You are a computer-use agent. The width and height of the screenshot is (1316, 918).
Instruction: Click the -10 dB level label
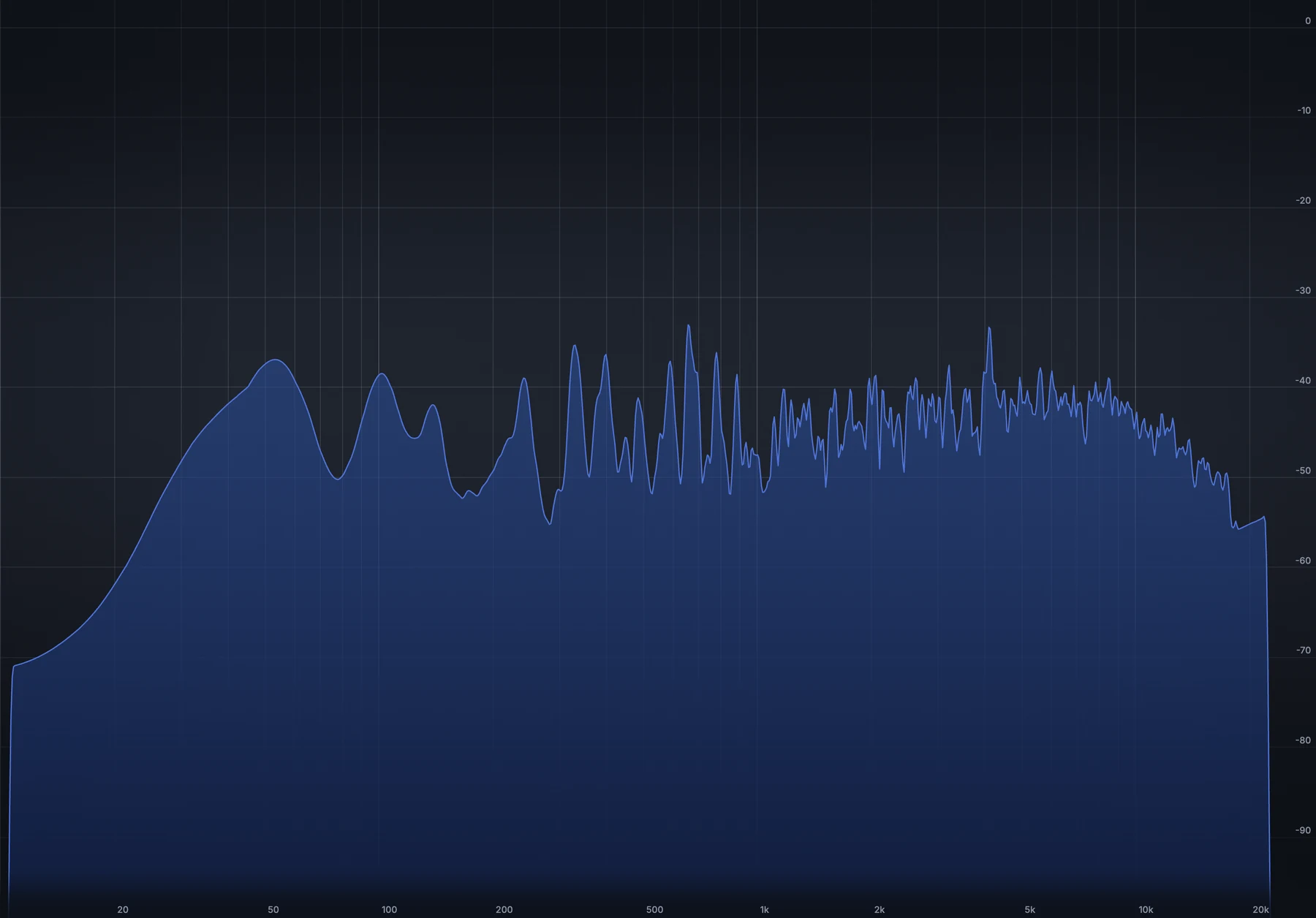point(1304,110)
